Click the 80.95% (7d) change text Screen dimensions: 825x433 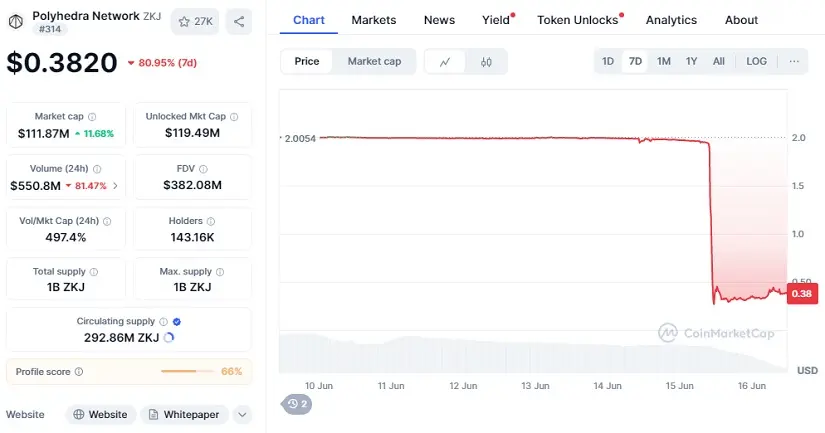(x=167, y=63)
